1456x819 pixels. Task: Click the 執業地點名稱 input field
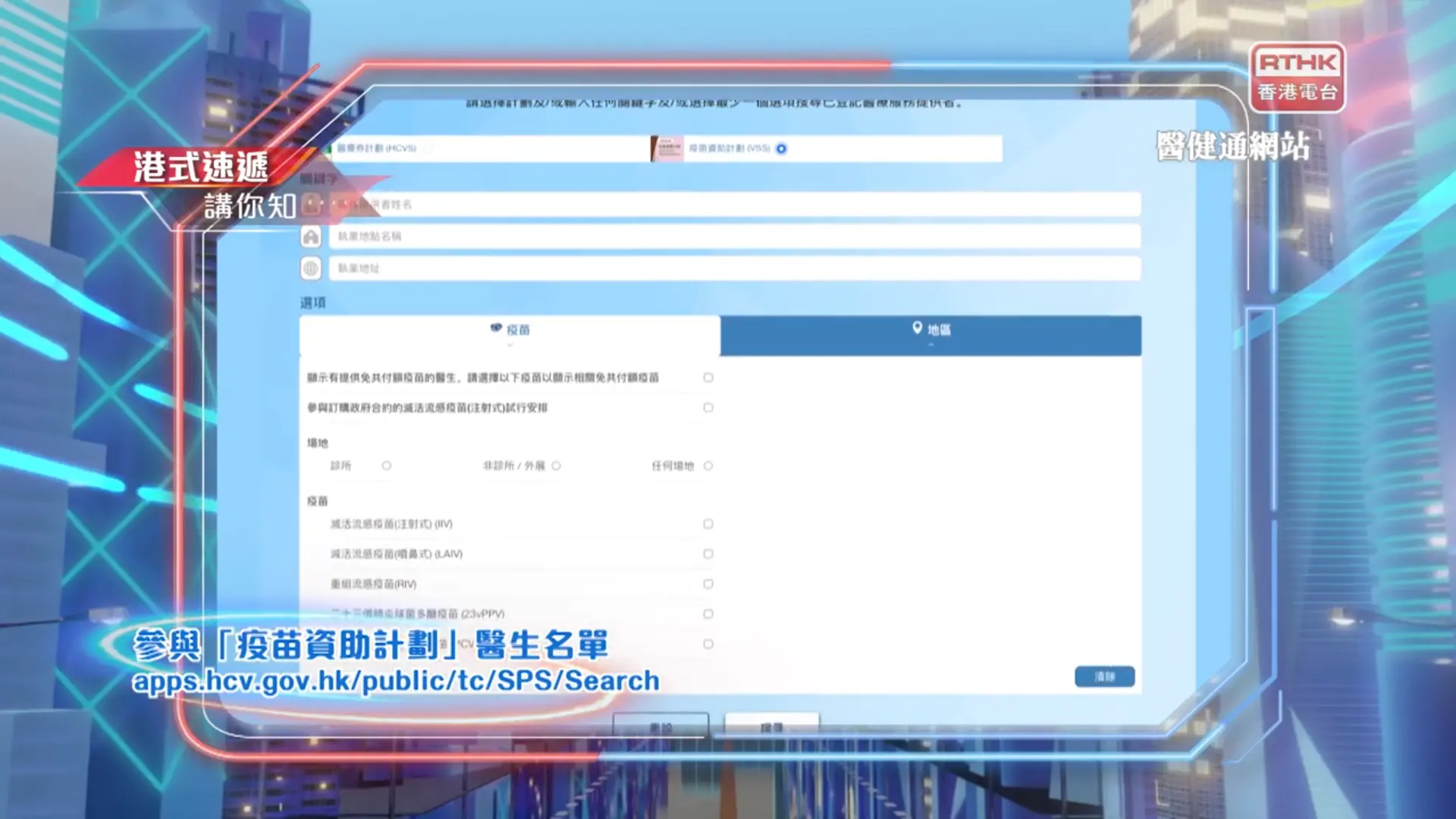(734, 237)
